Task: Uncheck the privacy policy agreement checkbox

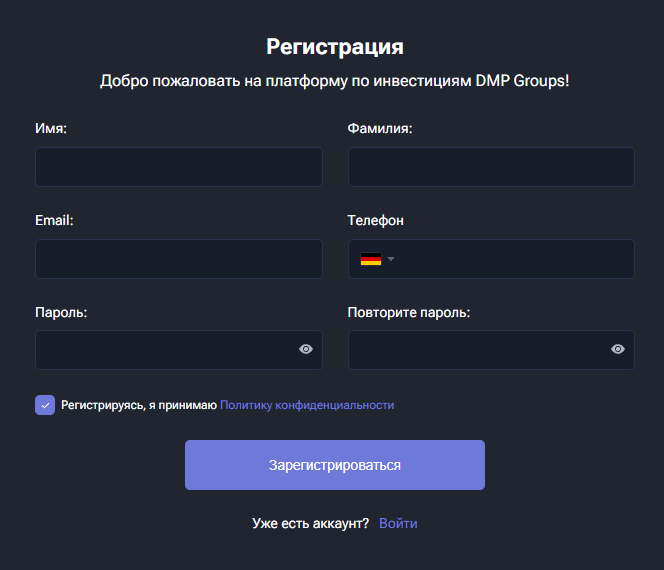Action: (x=45, y=405)
